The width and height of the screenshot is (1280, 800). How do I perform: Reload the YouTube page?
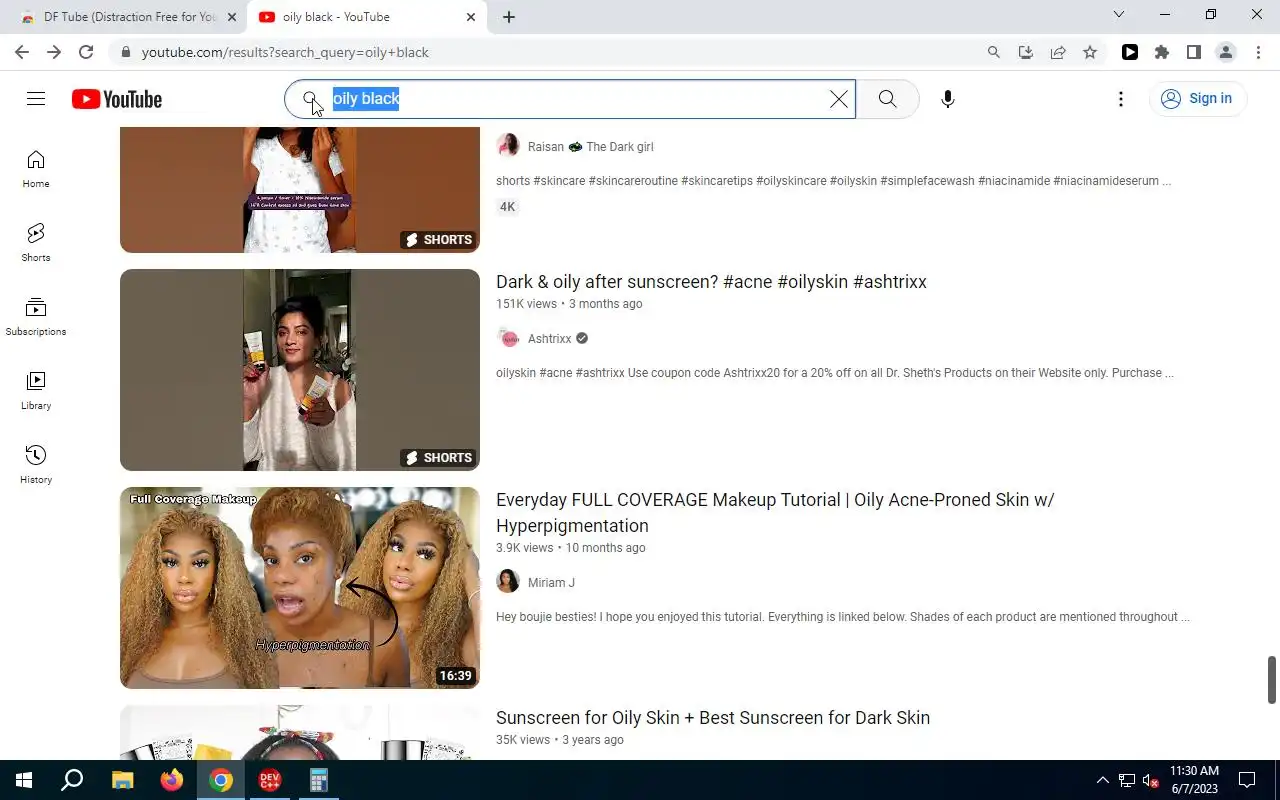point(86,52)
